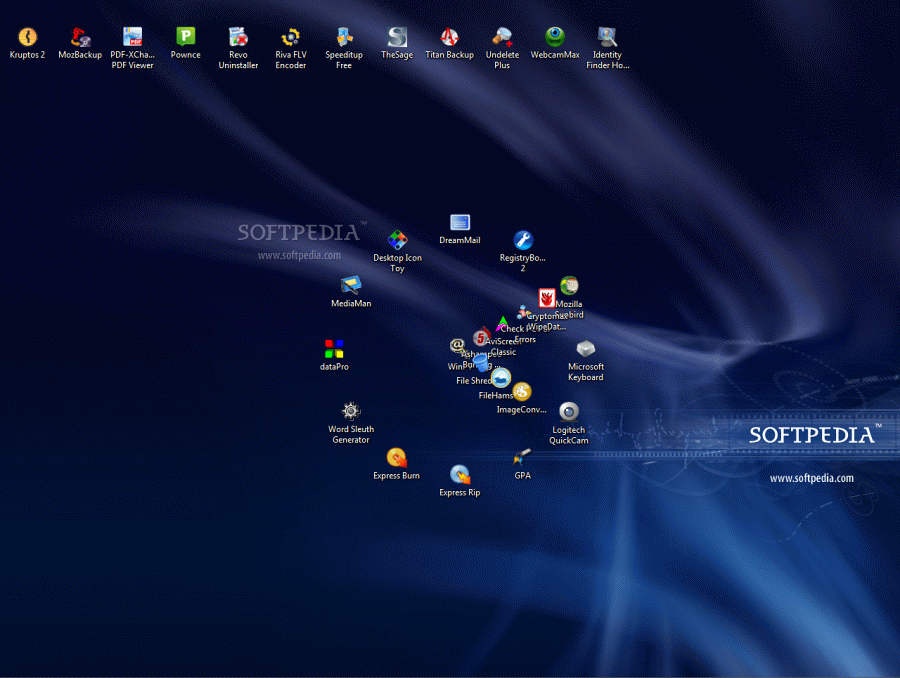Select the Kruptos 2 desktop icon
Screen dimensions: 900x678
pos(27,37)
